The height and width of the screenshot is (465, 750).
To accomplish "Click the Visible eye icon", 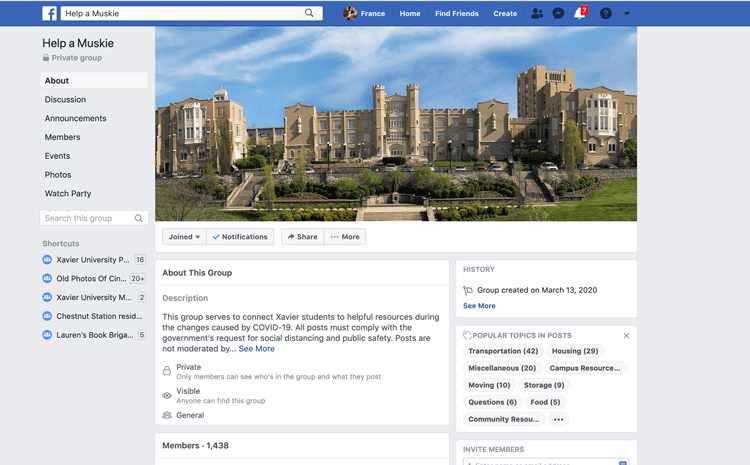I will 167,396.
